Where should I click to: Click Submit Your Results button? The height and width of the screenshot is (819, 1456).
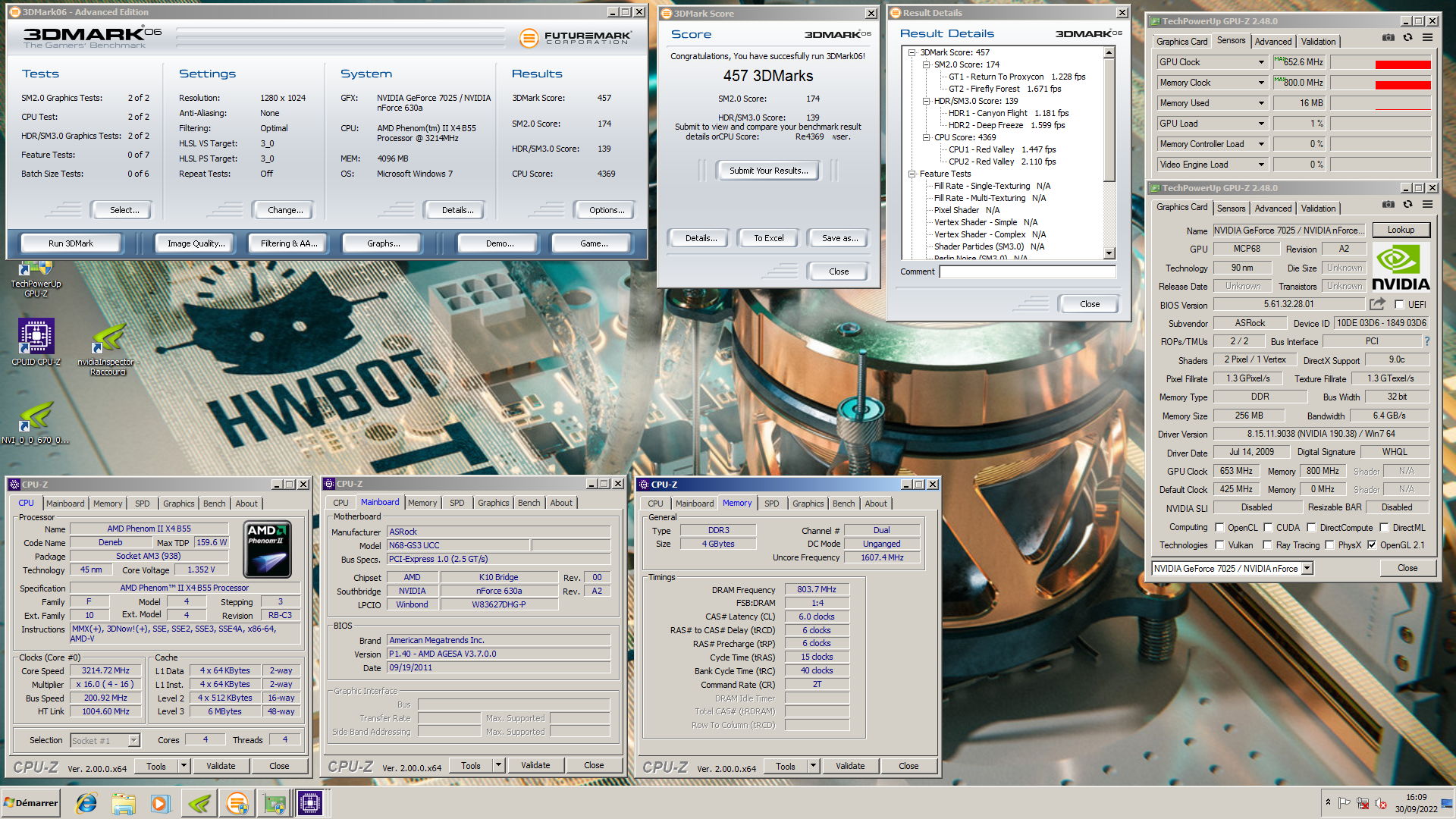[x=768, y=171]
